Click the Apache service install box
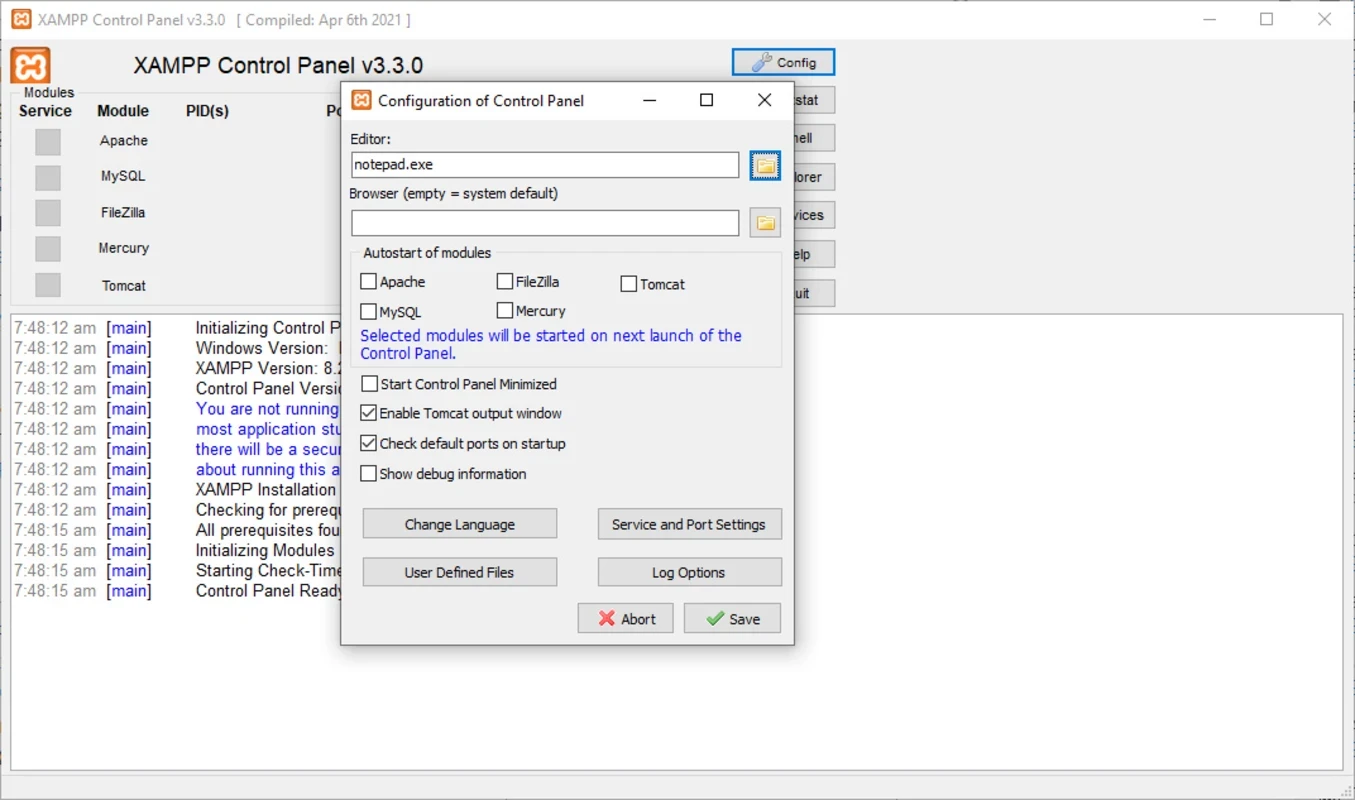 (x=48, y=142)
